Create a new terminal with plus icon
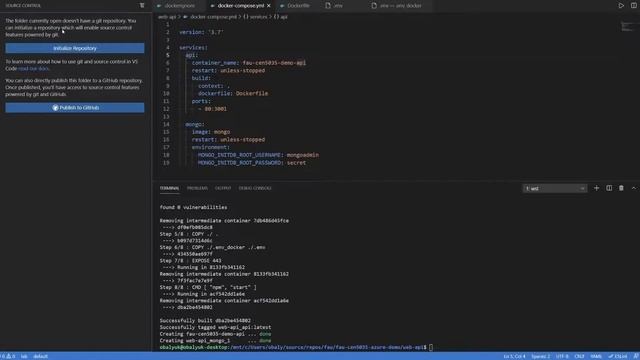The height and width of the screenshot is (360, 640). click(596, 188)
